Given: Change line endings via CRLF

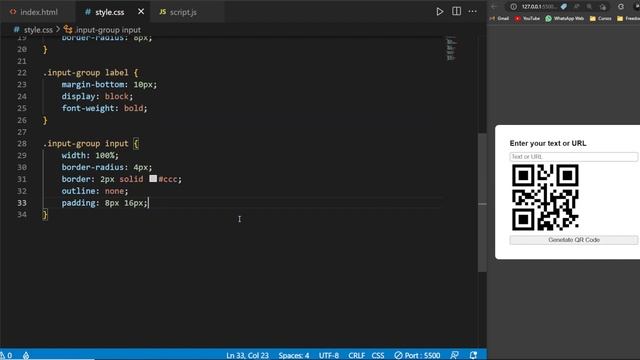Looking at the screenshot, I should click(x=356, y=356).
